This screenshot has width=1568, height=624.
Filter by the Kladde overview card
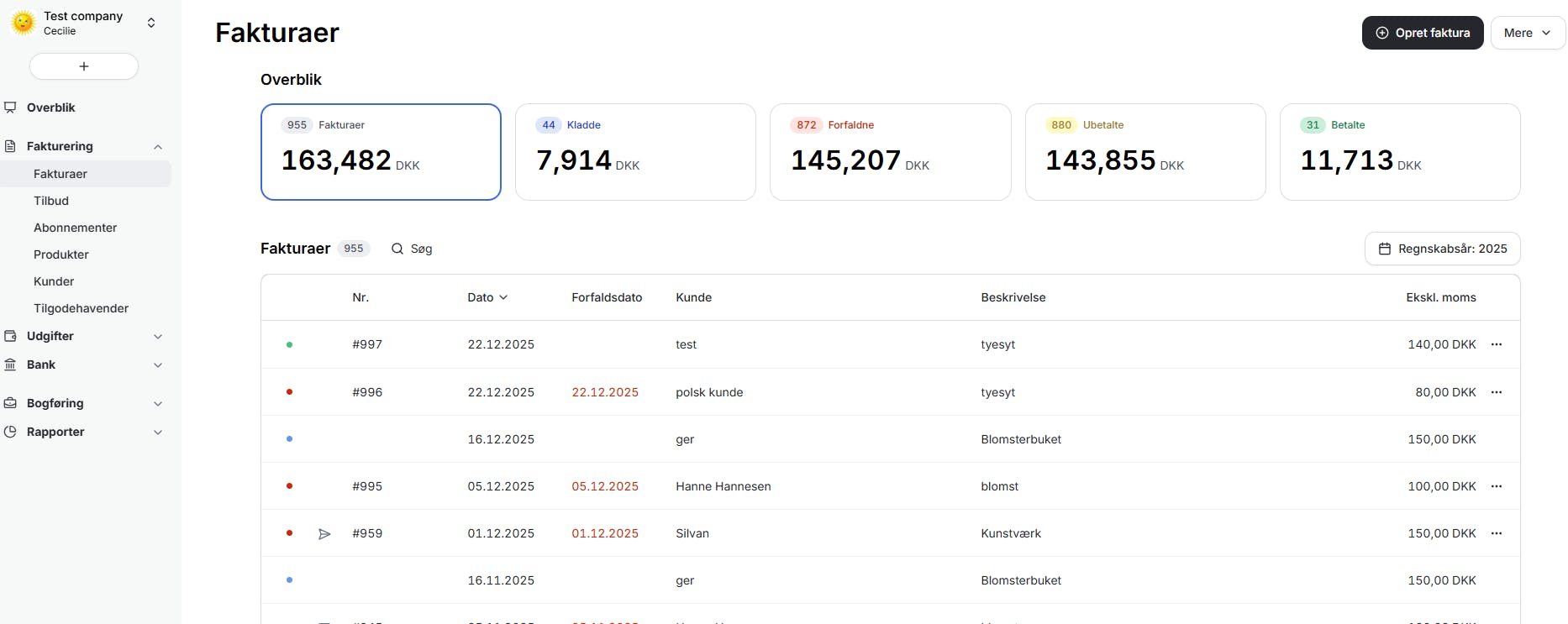635,152
